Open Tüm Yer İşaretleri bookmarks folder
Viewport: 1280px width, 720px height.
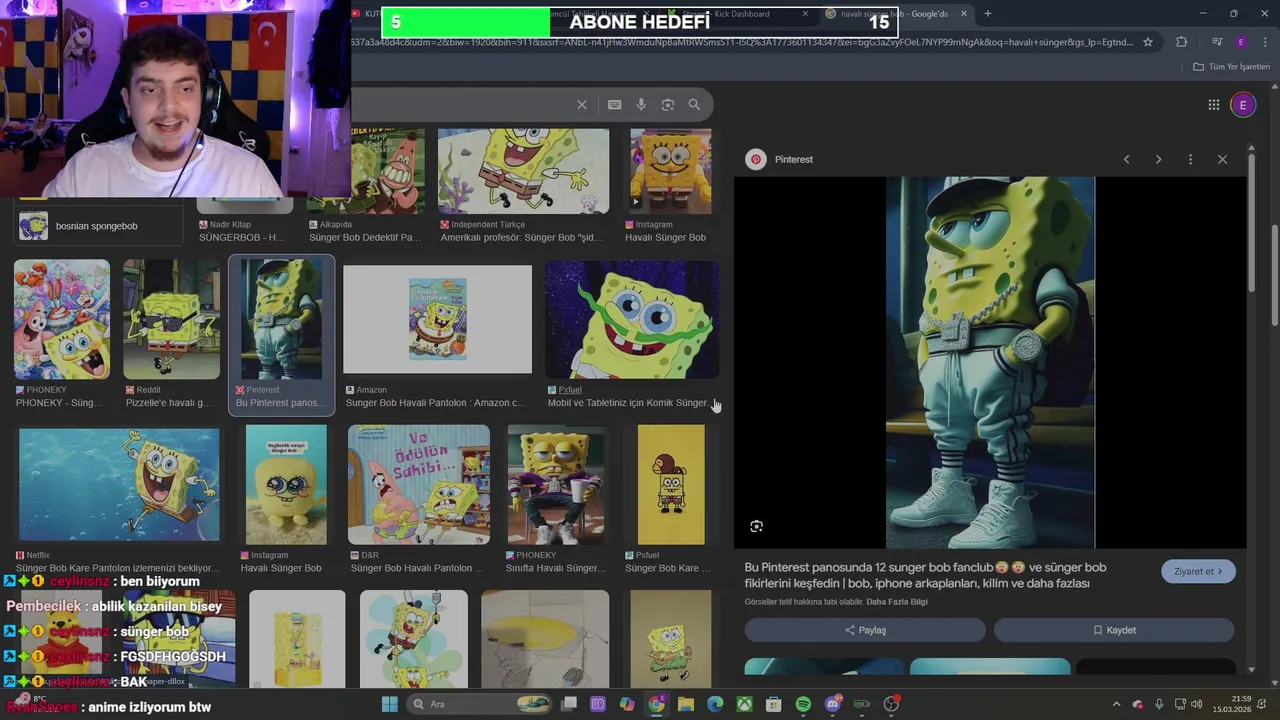[1232, 66]
